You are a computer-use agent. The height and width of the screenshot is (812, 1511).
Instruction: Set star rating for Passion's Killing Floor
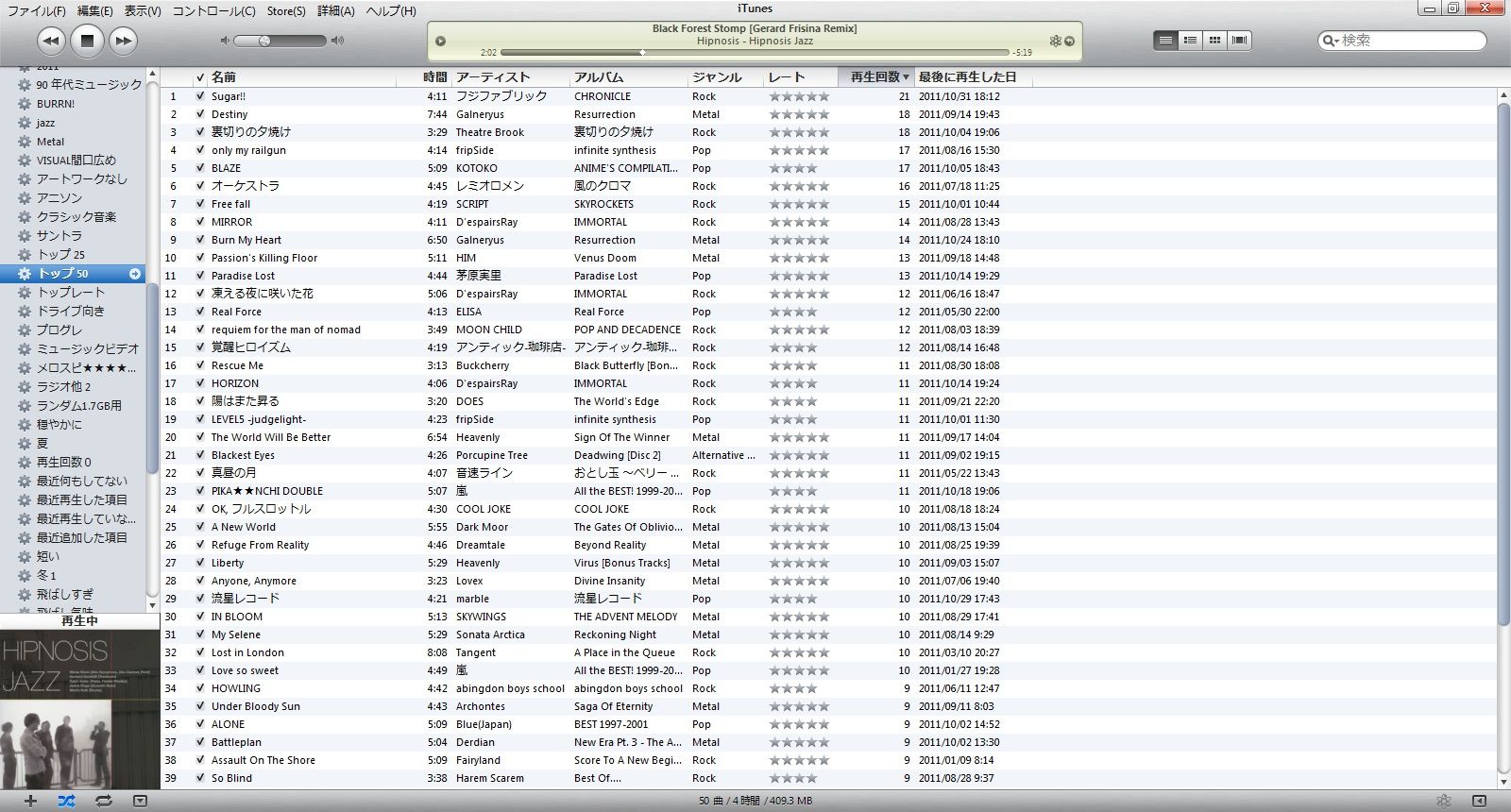coord(799,258)
